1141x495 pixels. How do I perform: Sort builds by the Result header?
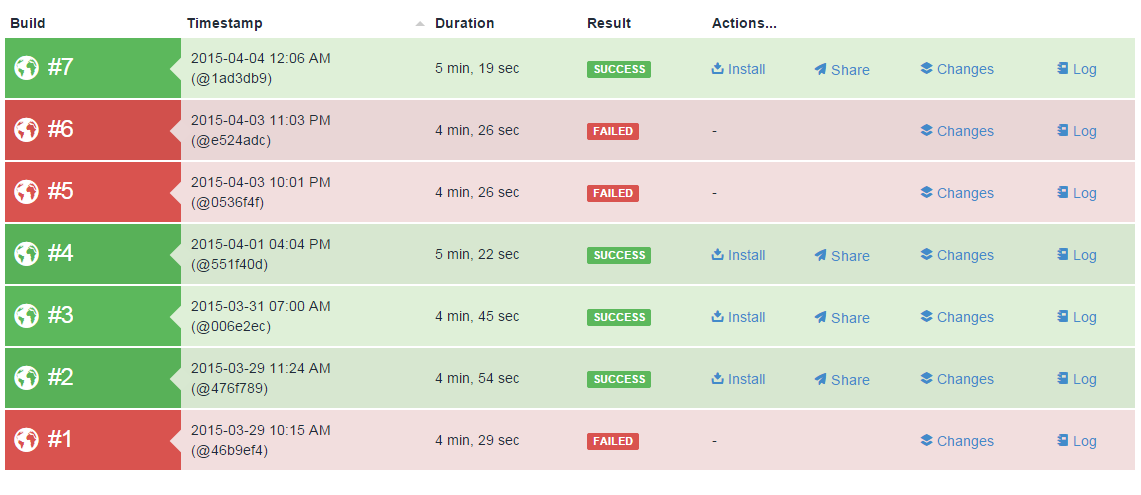[609, 23]
